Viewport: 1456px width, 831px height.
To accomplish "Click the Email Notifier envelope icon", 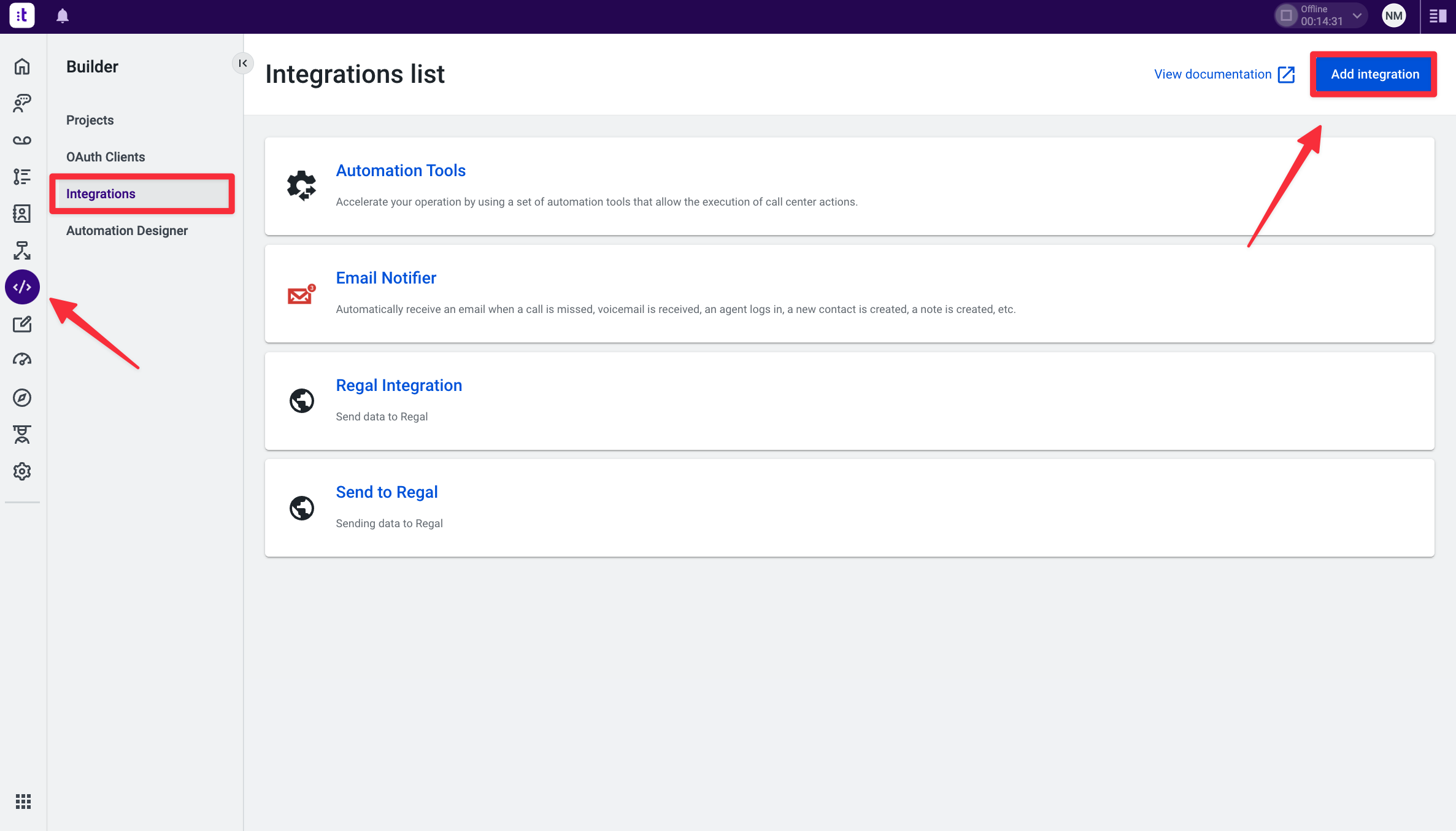I will coord(301,294).
